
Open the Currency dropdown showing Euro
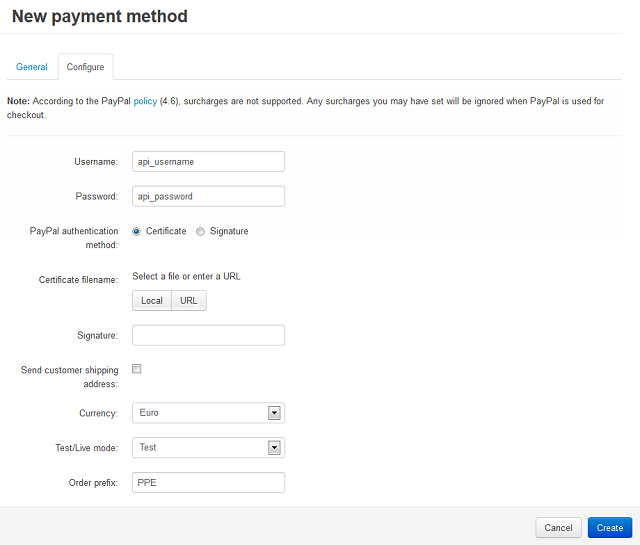coord(209,413)
